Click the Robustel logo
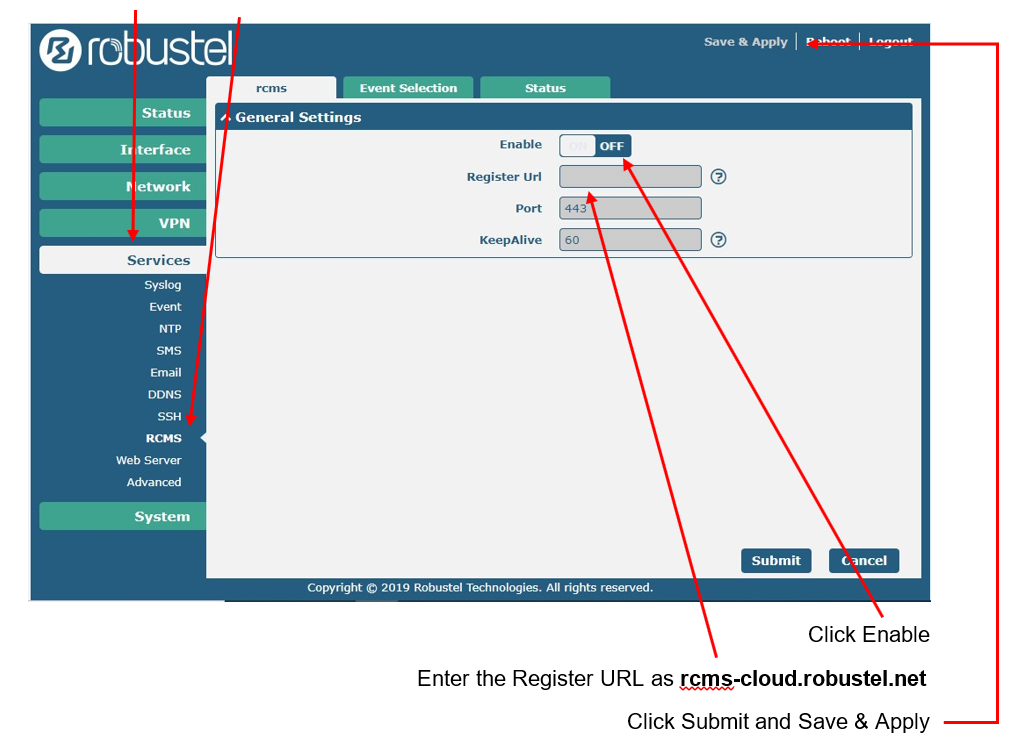The width and height of the screenshot is (1020, 744). pos(136,49)
